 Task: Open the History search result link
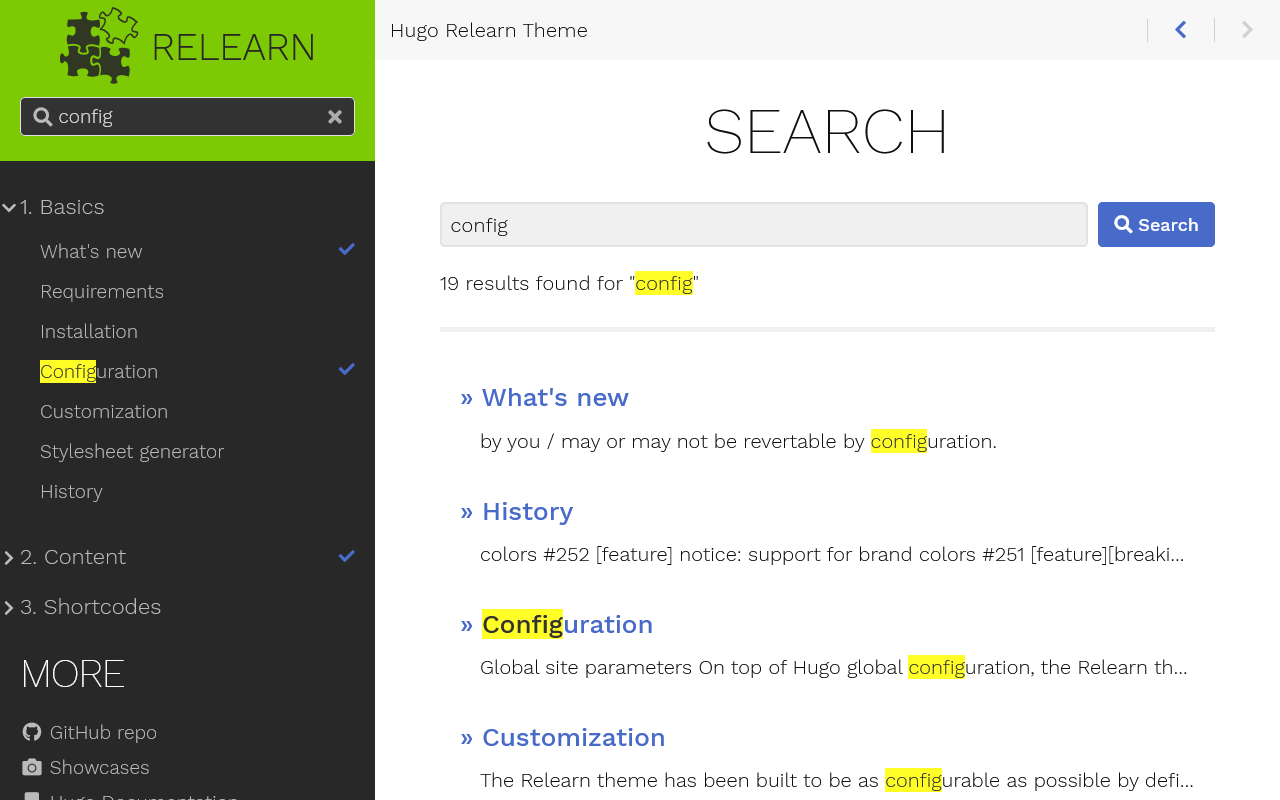pyautogui.click(x=527, y=511)
